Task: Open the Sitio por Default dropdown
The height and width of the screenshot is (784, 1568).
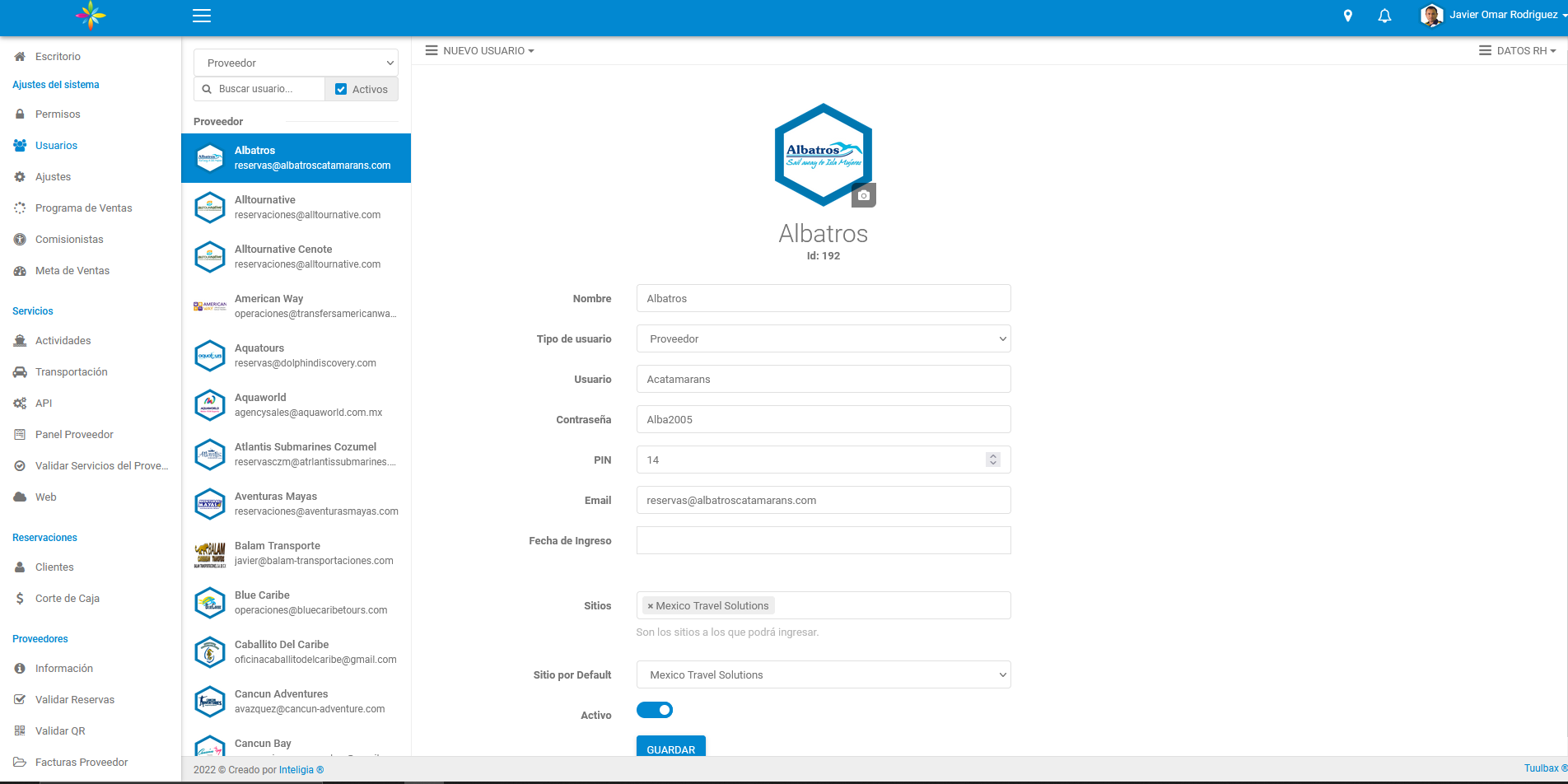Action: tap(824, 674)
